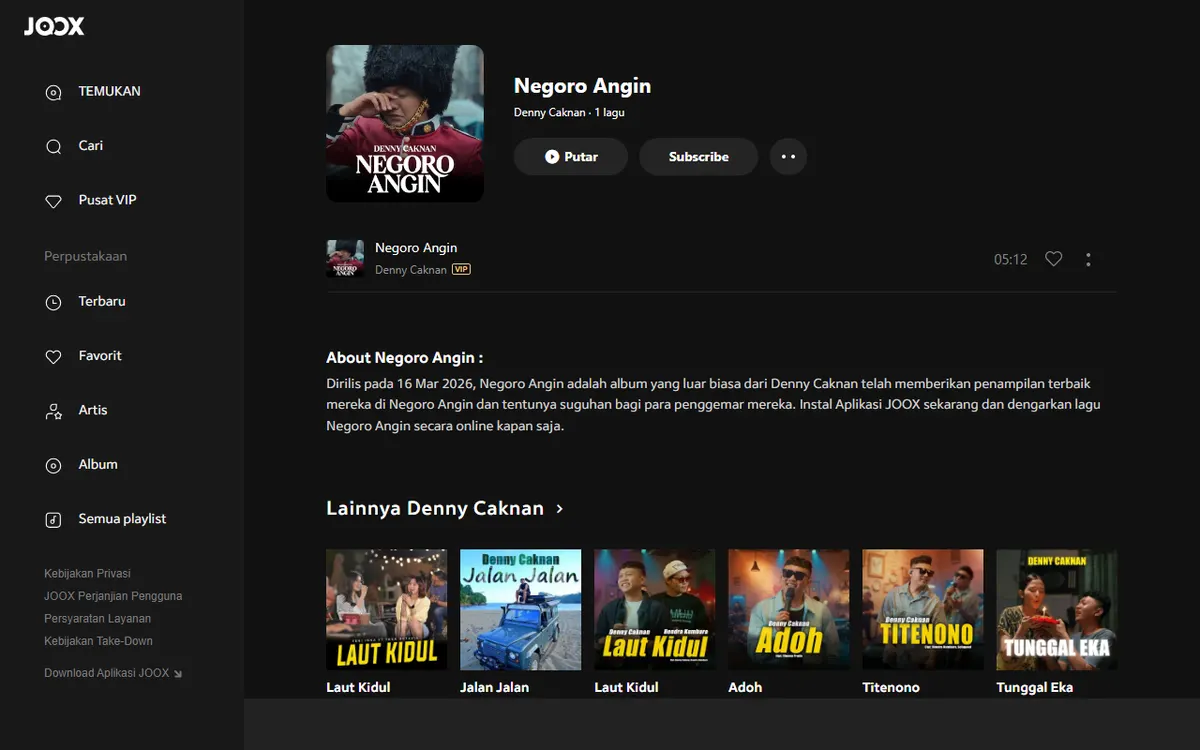The width and height of the screenshot is (1200, 750).
Task: Like the Negoro Angin track with heart
Action: [1053, 259]
